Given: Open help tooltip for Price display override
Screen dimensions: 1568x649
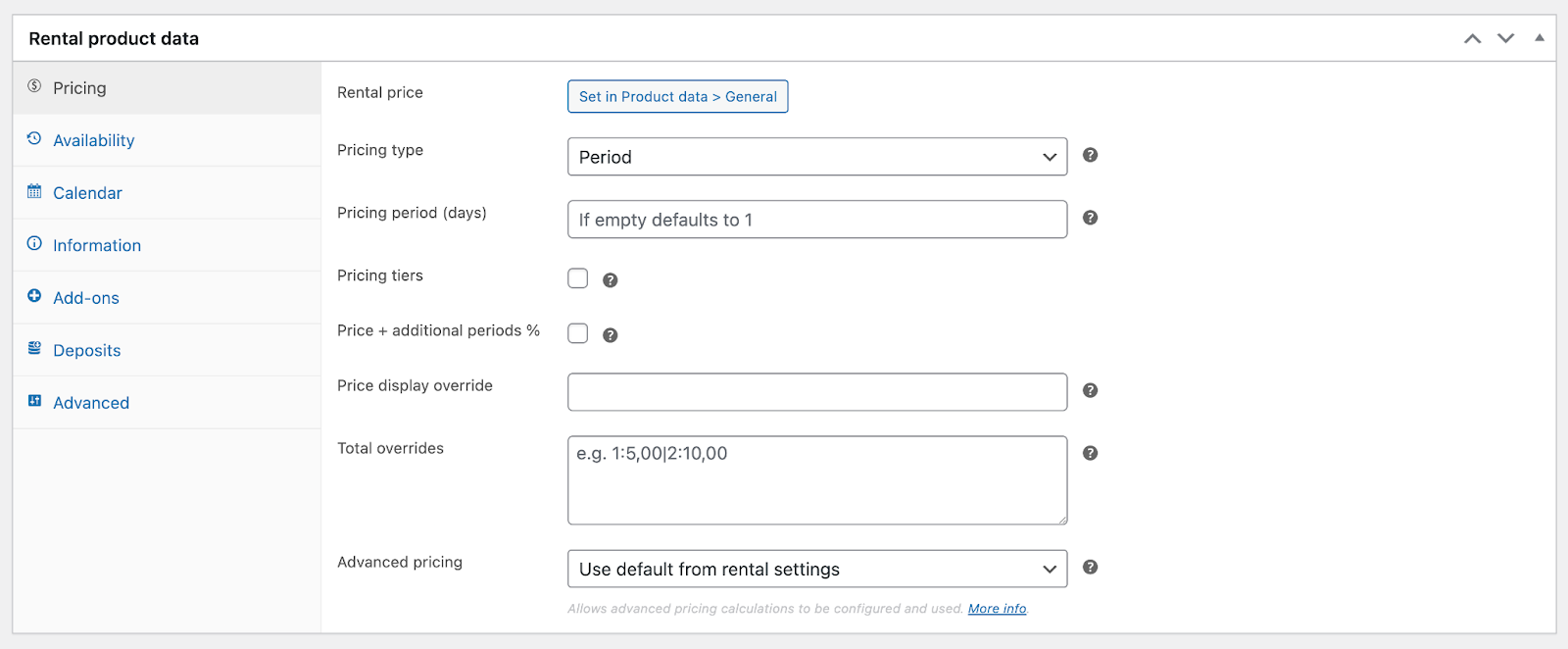Looking at the screenshot, I should (1090, 390).
